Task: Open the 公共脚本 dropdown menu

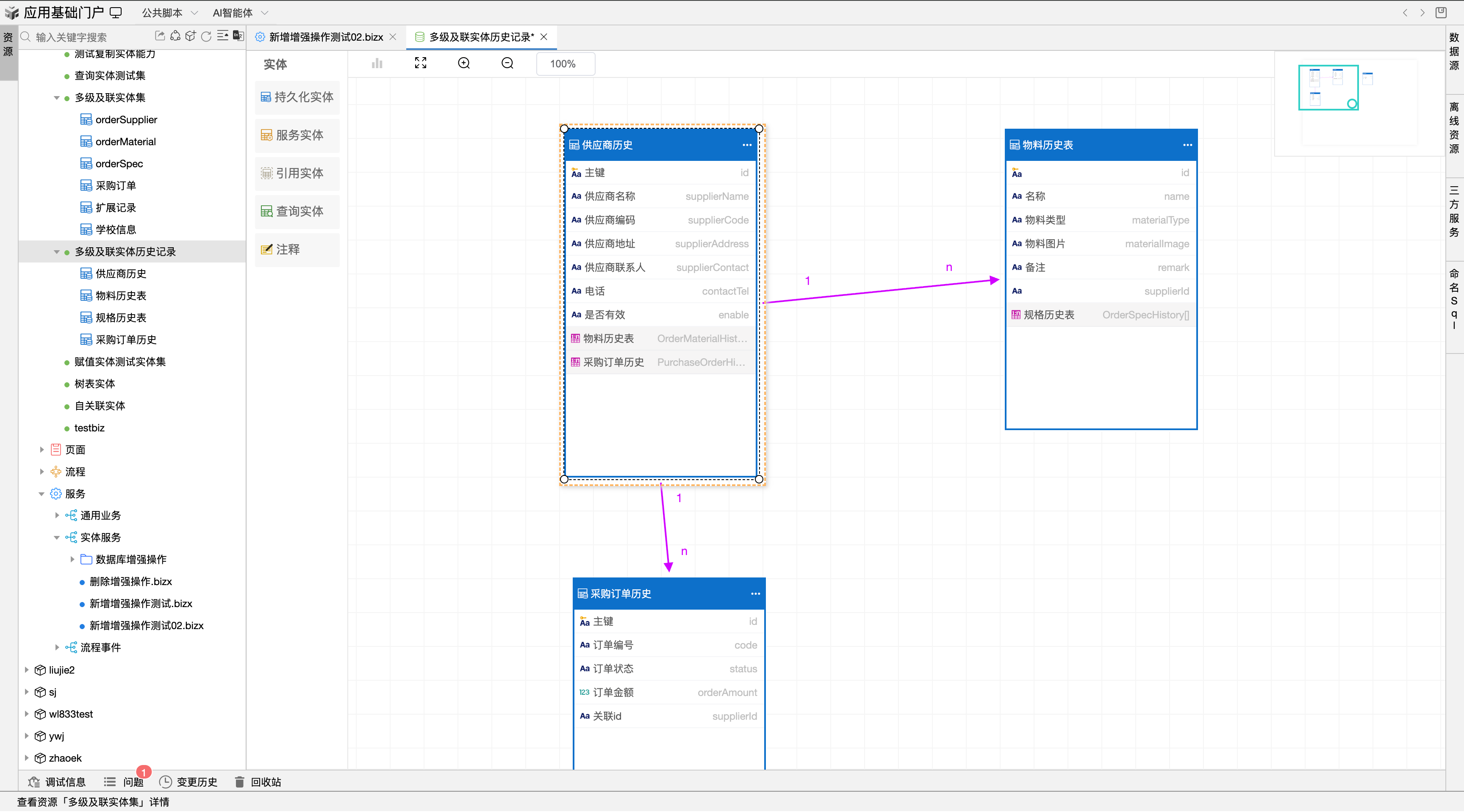Action: (x=169, y=13)
